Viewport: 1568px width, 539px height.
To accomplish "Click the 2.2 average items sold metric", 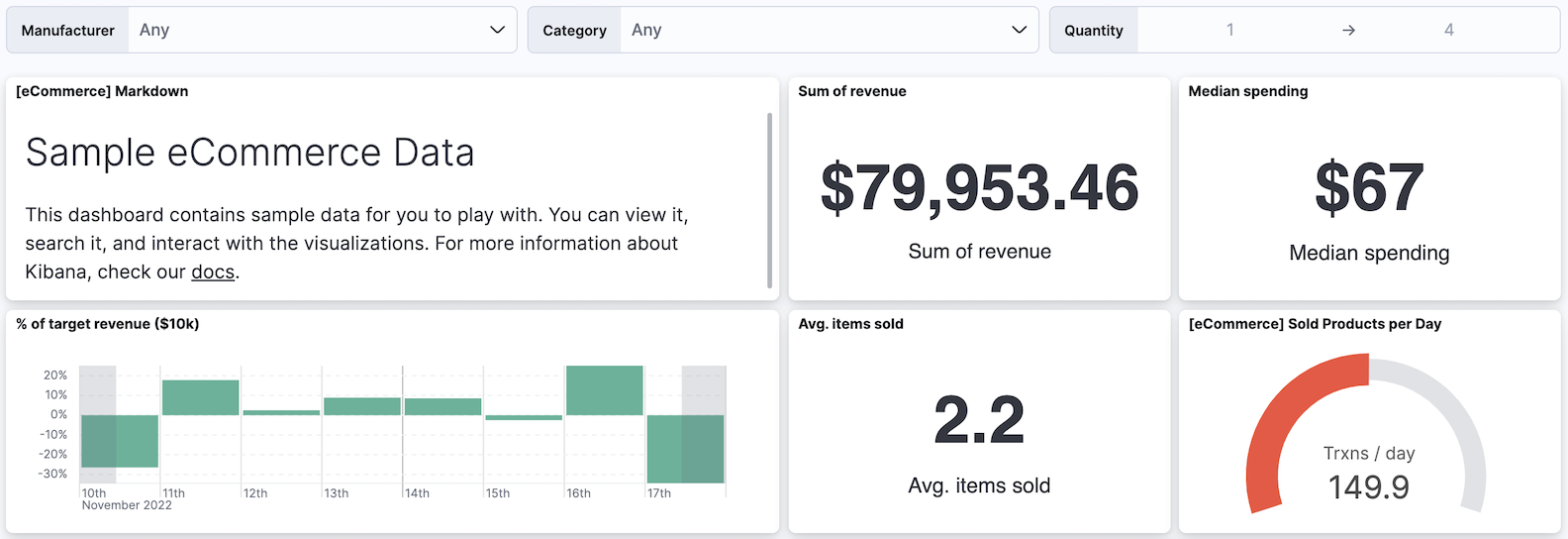I will [979, 420].
